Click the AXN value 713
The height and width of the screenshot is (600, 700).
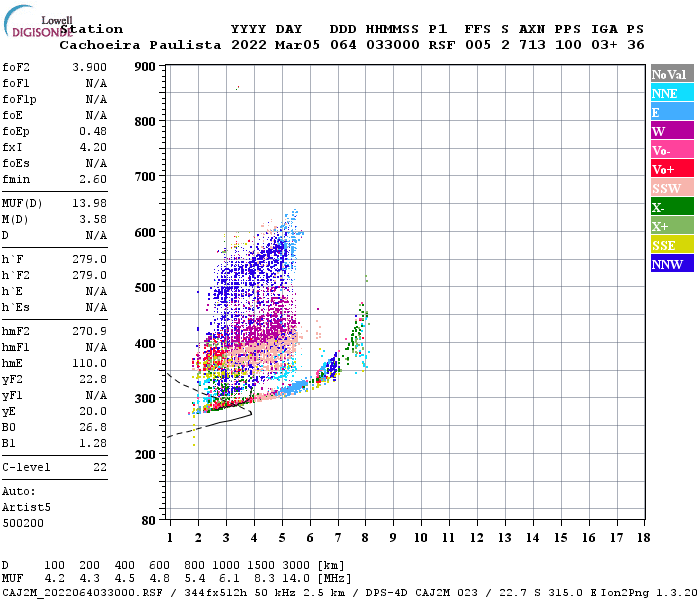coord(532,45)
